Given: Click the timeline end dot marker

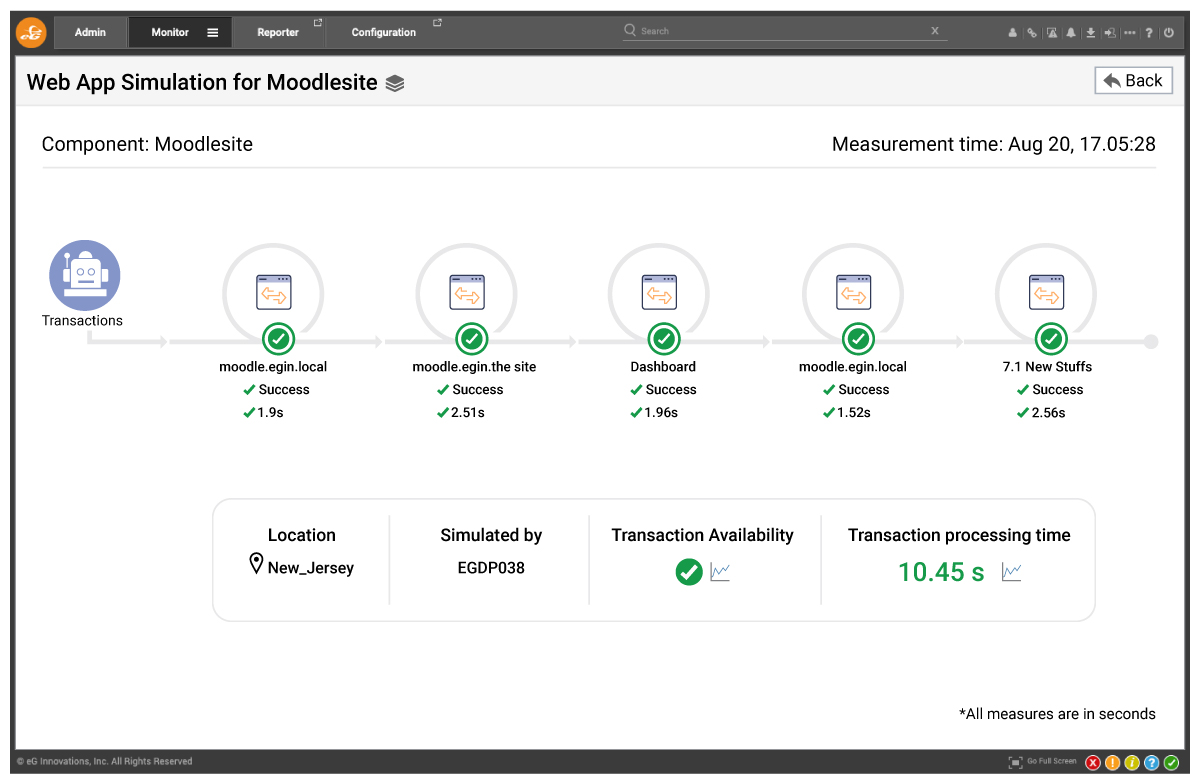Looking at the screenshot, I should 1151,342.
